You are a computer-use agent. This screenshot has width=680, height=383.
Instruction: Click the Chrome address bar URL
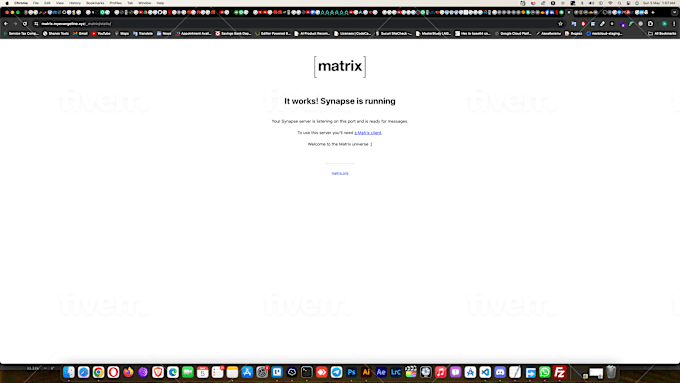coord(76,24)
